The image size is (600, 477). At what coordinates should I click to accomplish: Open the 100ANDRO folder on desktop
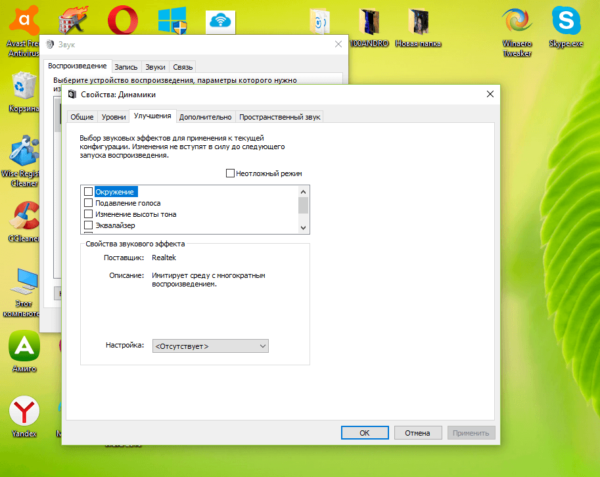[x=369, y=27]
